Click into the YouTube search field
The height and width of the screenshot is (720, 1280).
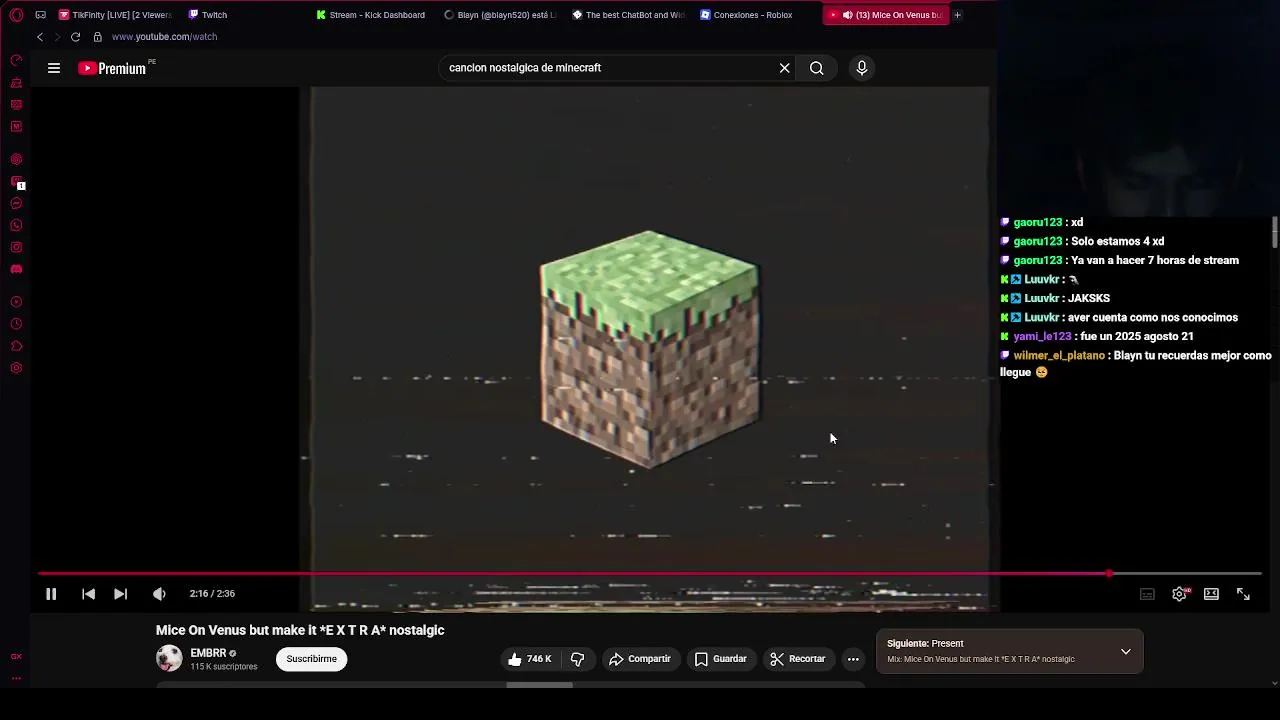tap(608, 68)
